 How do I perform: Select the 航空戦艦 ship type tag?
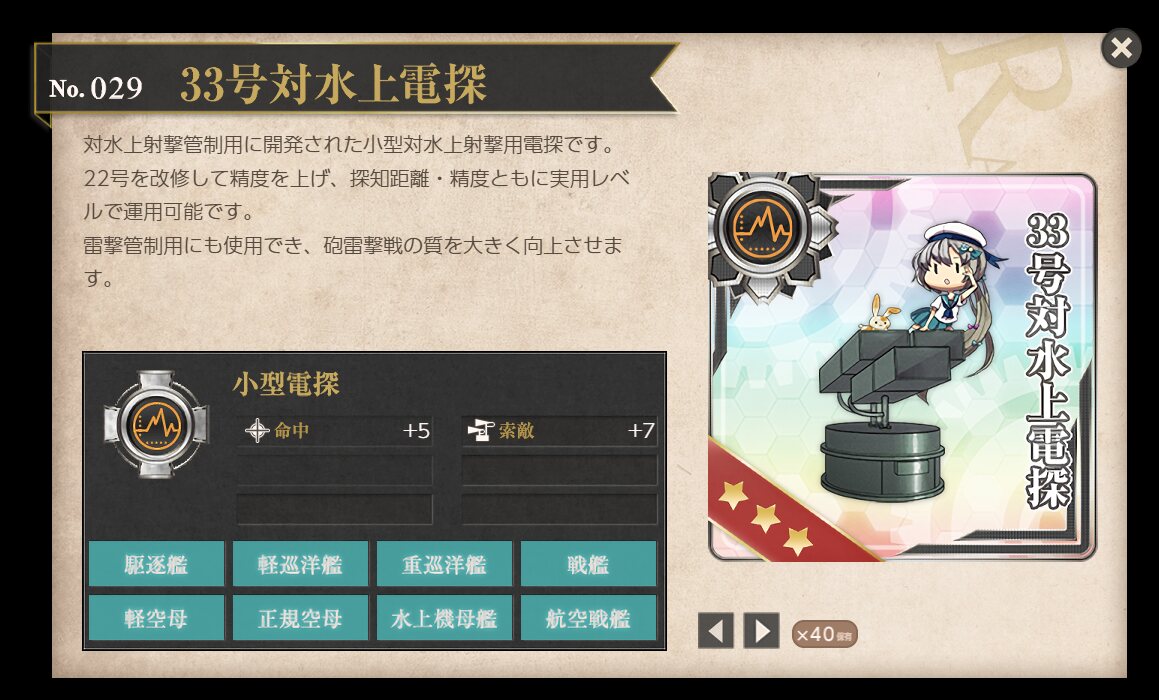tap(588, 618)
